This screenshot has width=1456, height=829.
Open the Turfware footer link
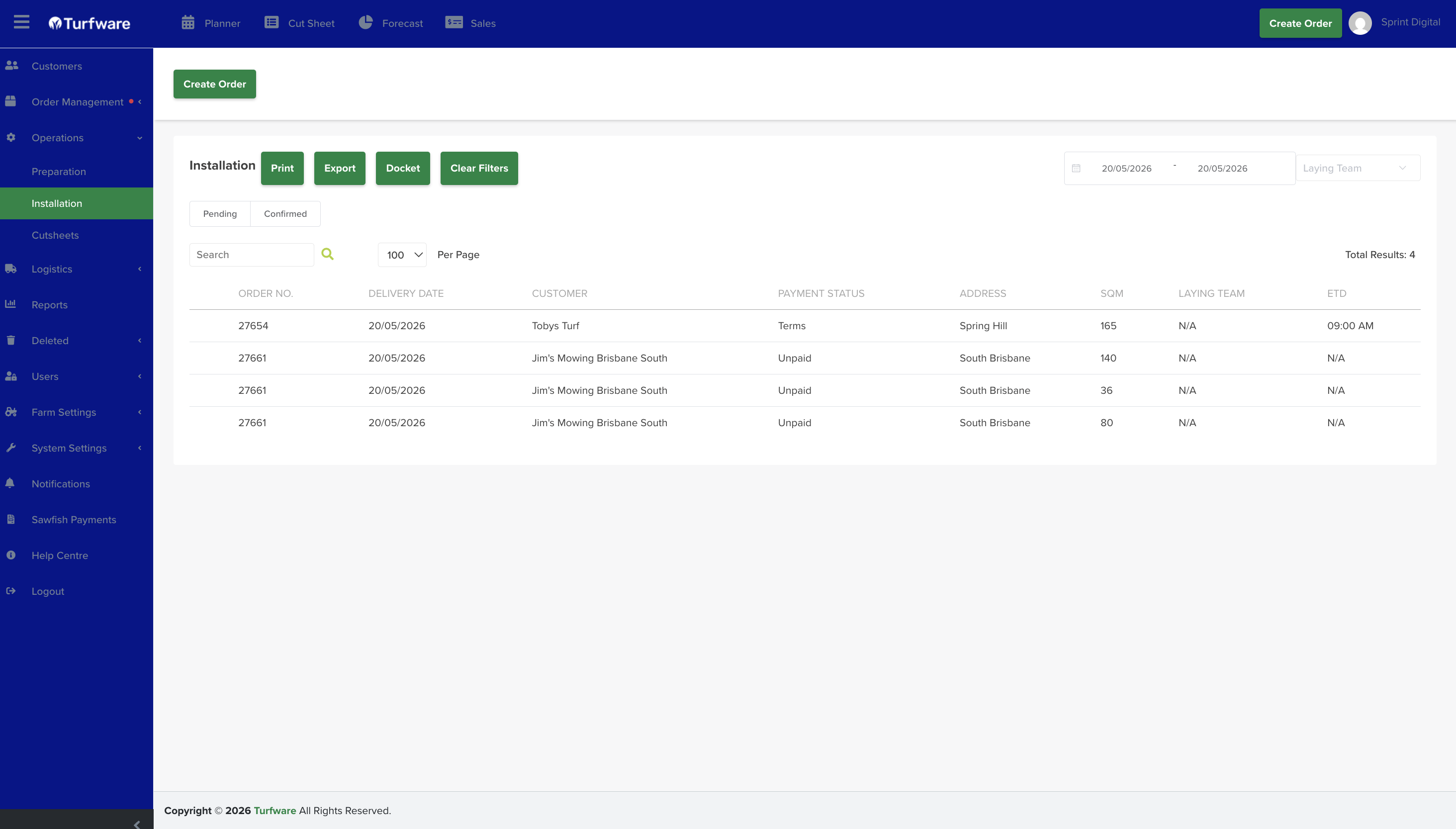tap(275, 810)
